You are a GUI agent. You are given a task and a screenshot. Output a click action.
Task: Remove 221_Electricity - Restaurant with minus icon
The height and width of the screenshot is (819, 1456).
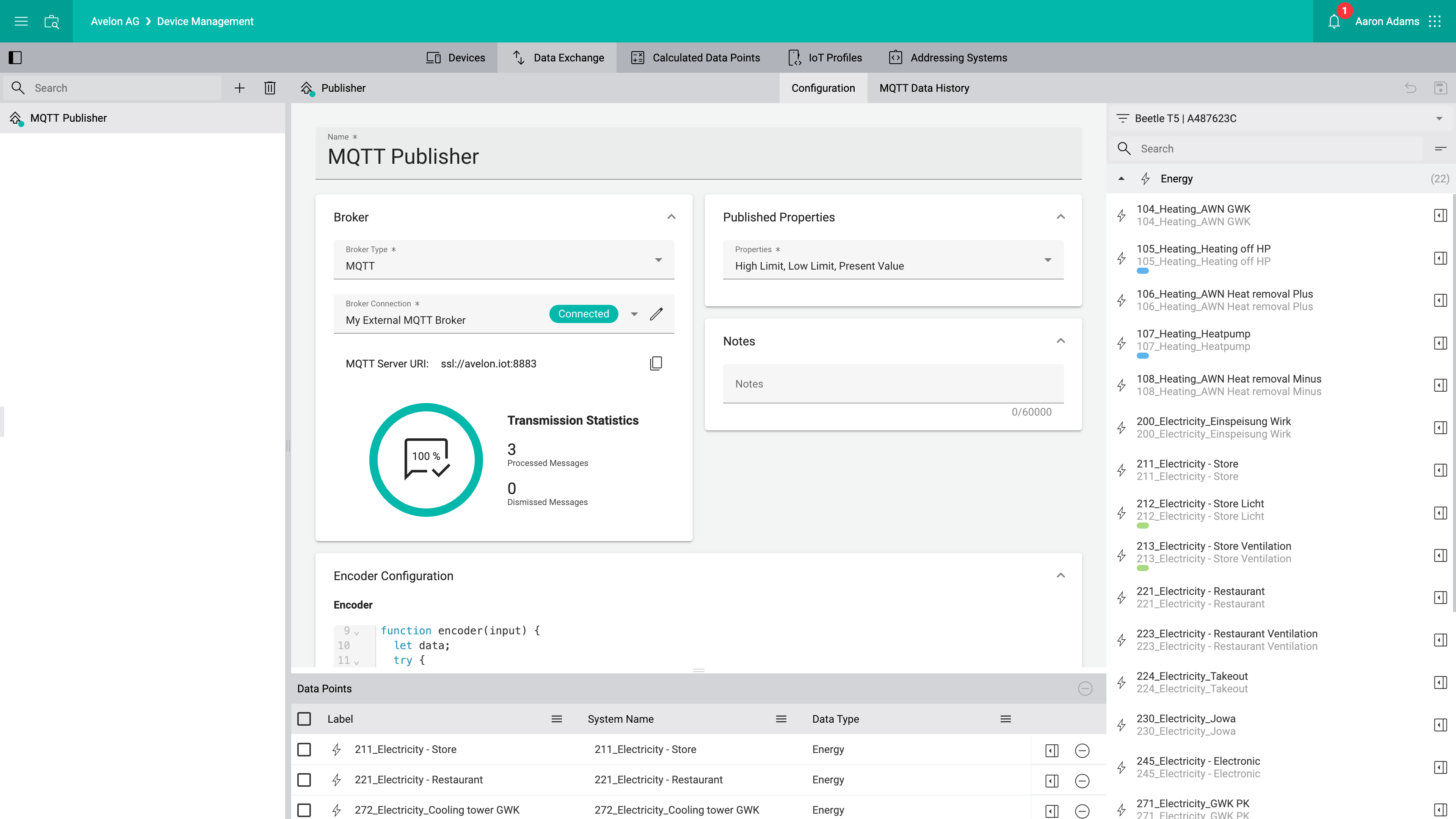(x=1083, y=781)
